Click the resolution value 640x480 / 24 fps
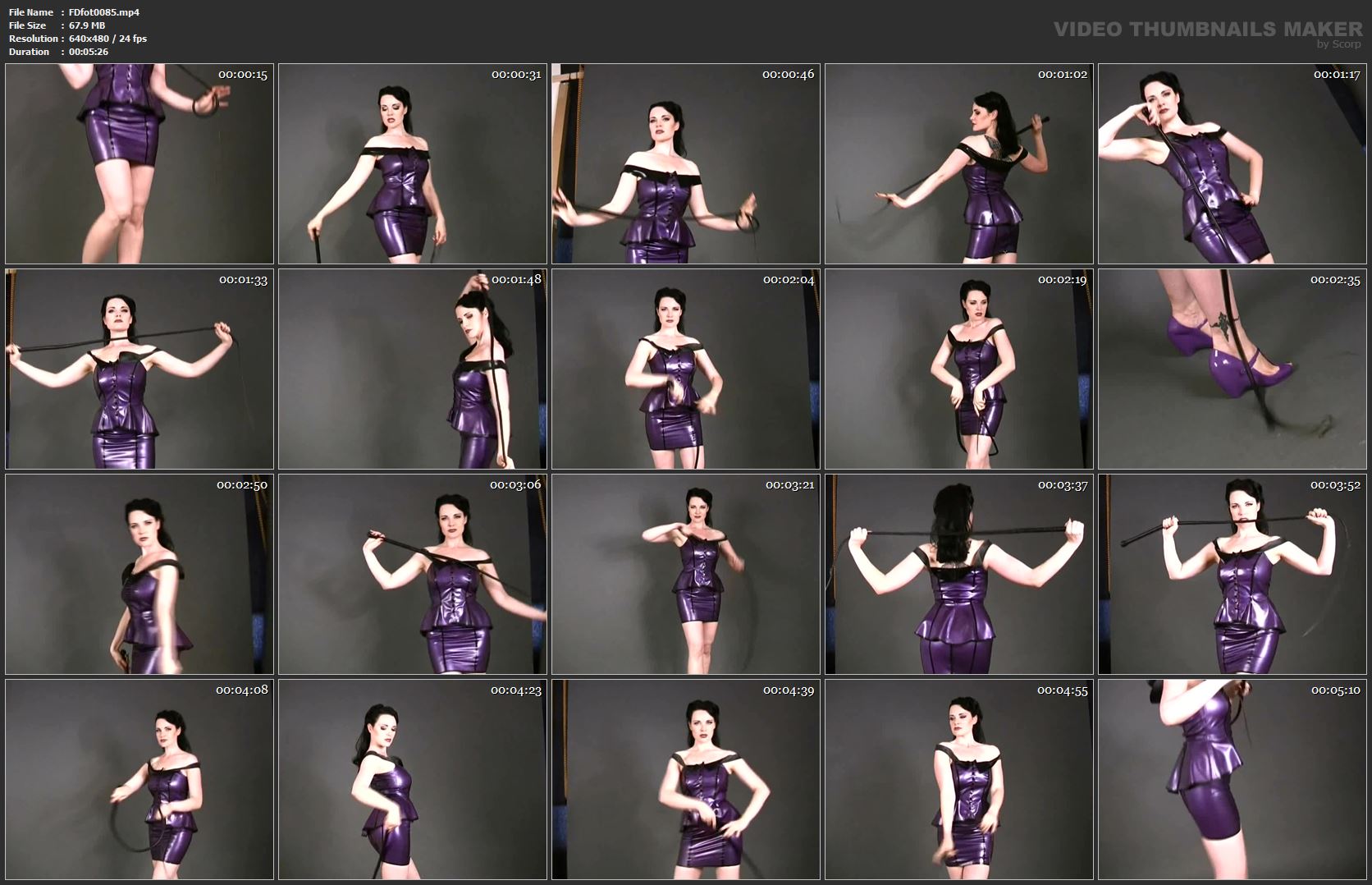Image resolution: width=1372 pixels, height=885 pixels. (x=108, y=39)
